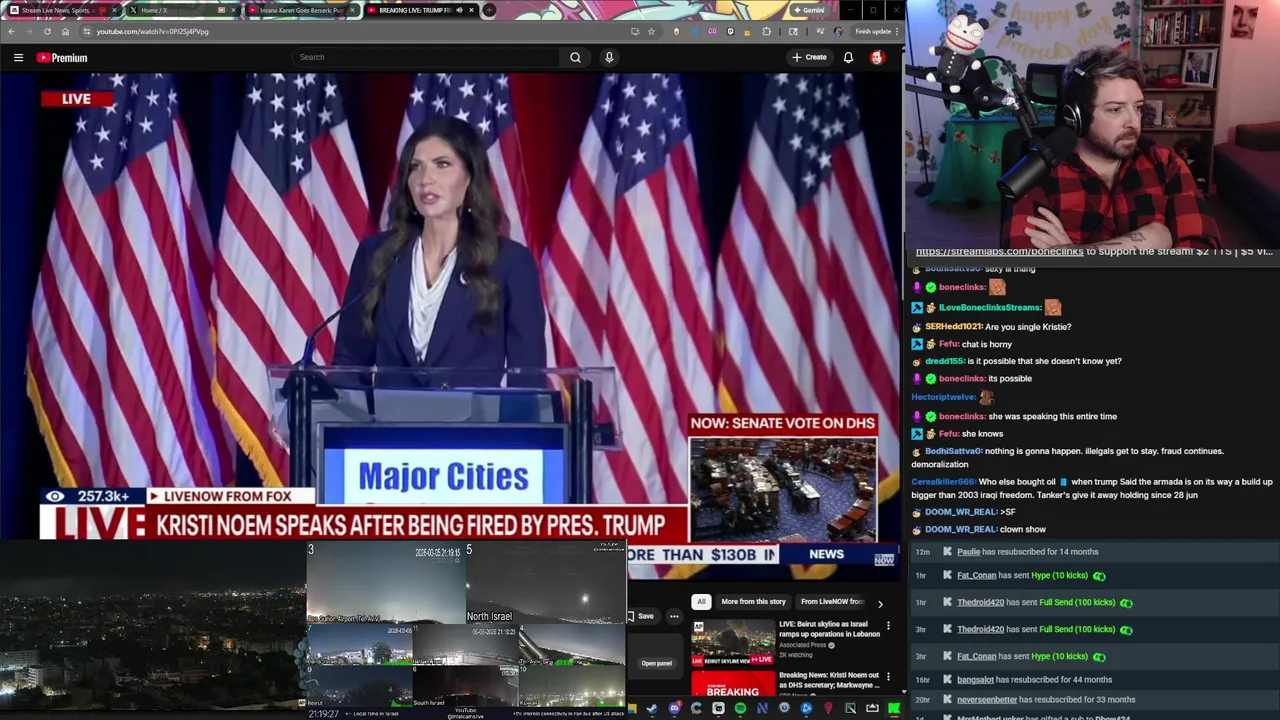The image size is (1280, 720).
Task: Click username Hectoriptwelve in chat
Action: coord(943,397)
